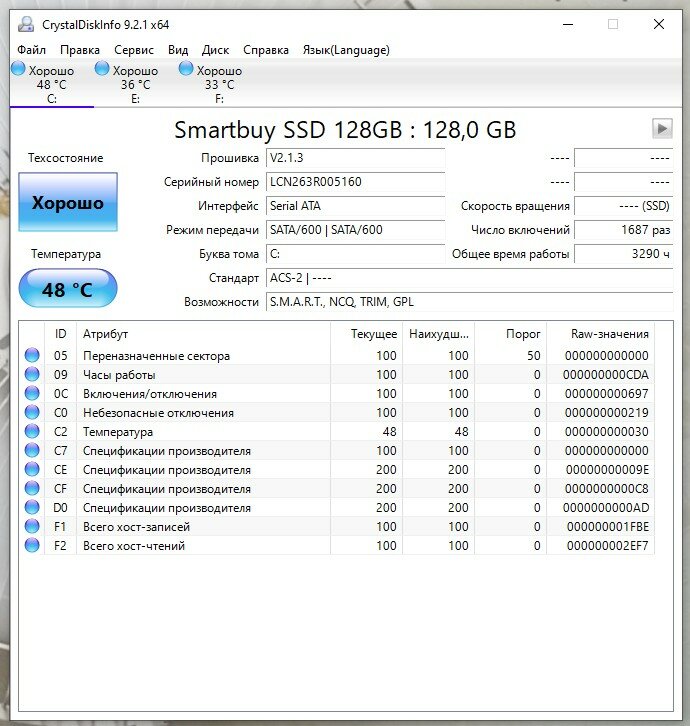Click status orb of attribute 09 row
Screen dimensions: 690x726
[32, 375]
